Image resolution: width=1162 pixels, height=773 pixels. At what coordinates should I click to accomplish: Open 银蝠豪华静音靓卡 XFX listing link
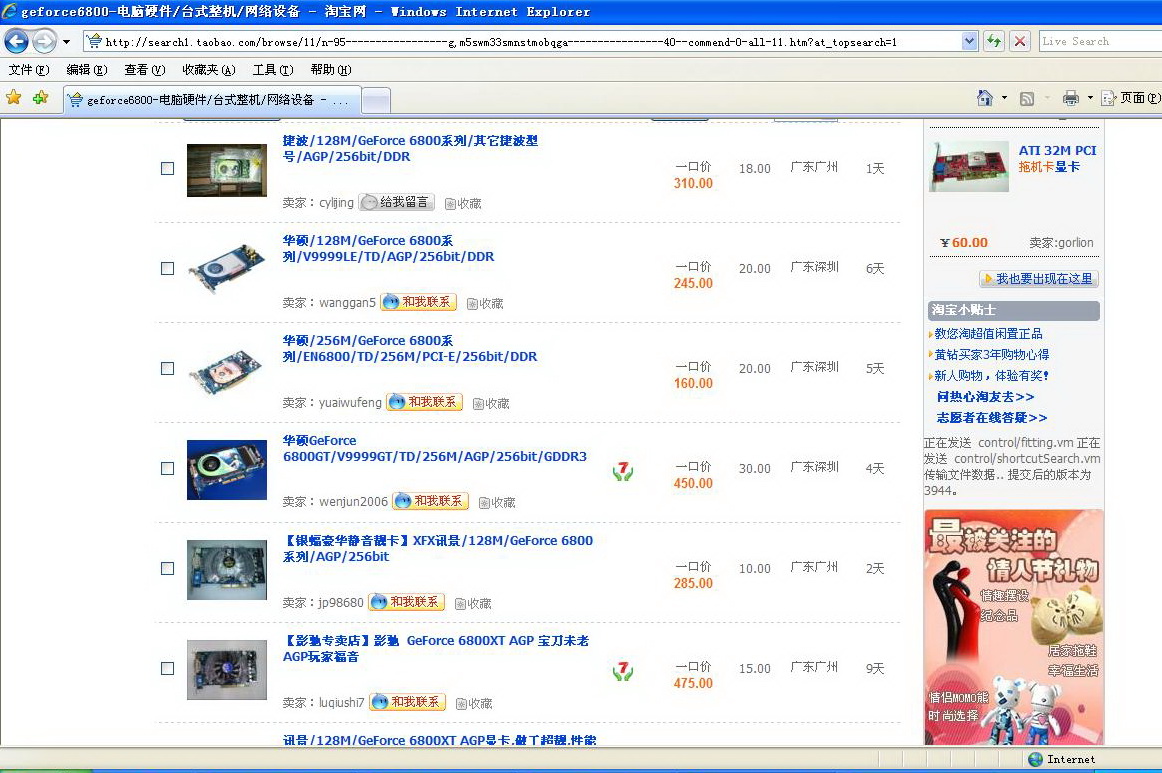[x=438, y=548]
